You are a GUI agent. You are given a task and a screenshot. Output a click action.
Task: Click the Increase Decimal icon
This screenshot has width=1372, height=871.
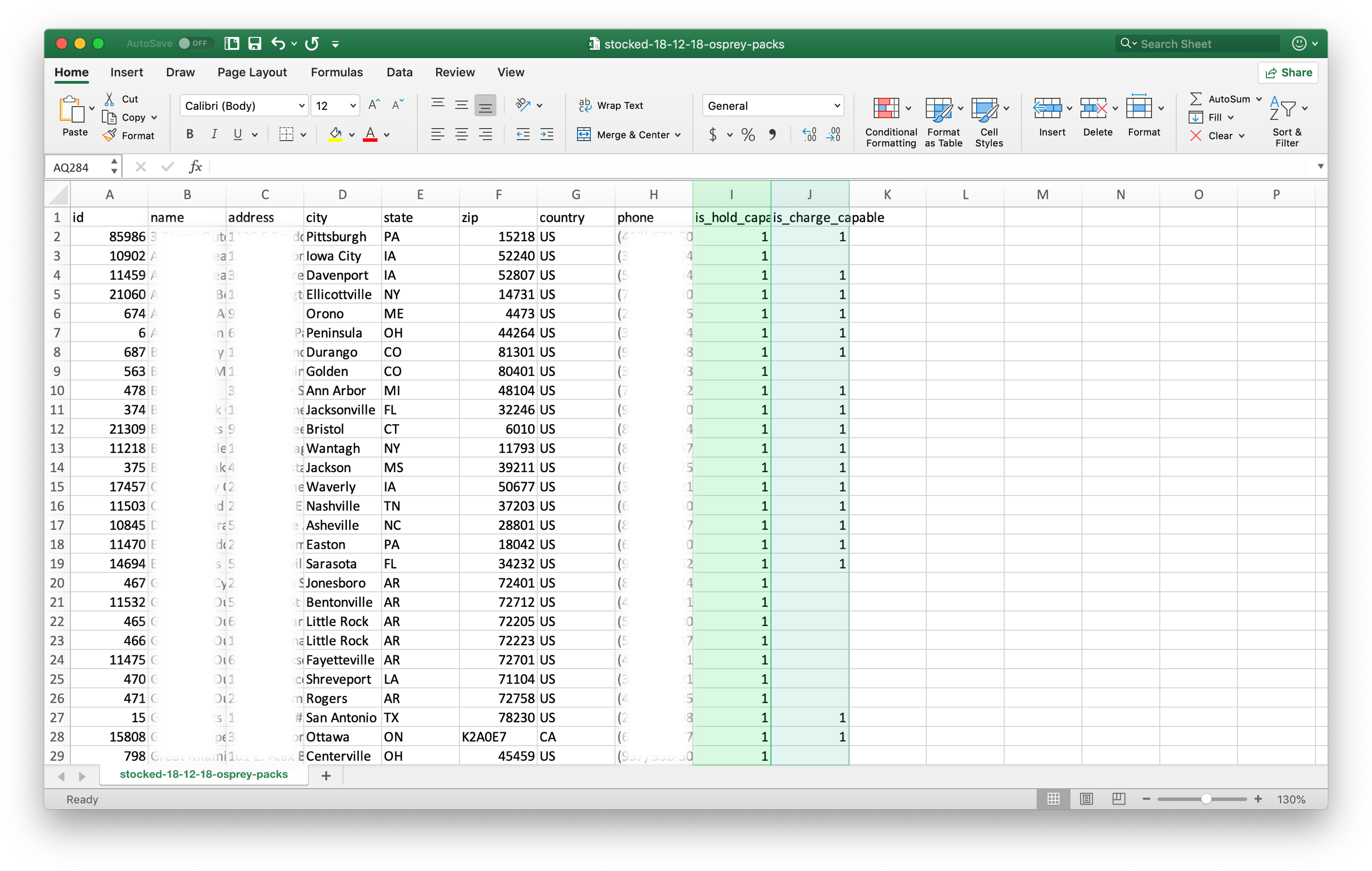(809, 135)
